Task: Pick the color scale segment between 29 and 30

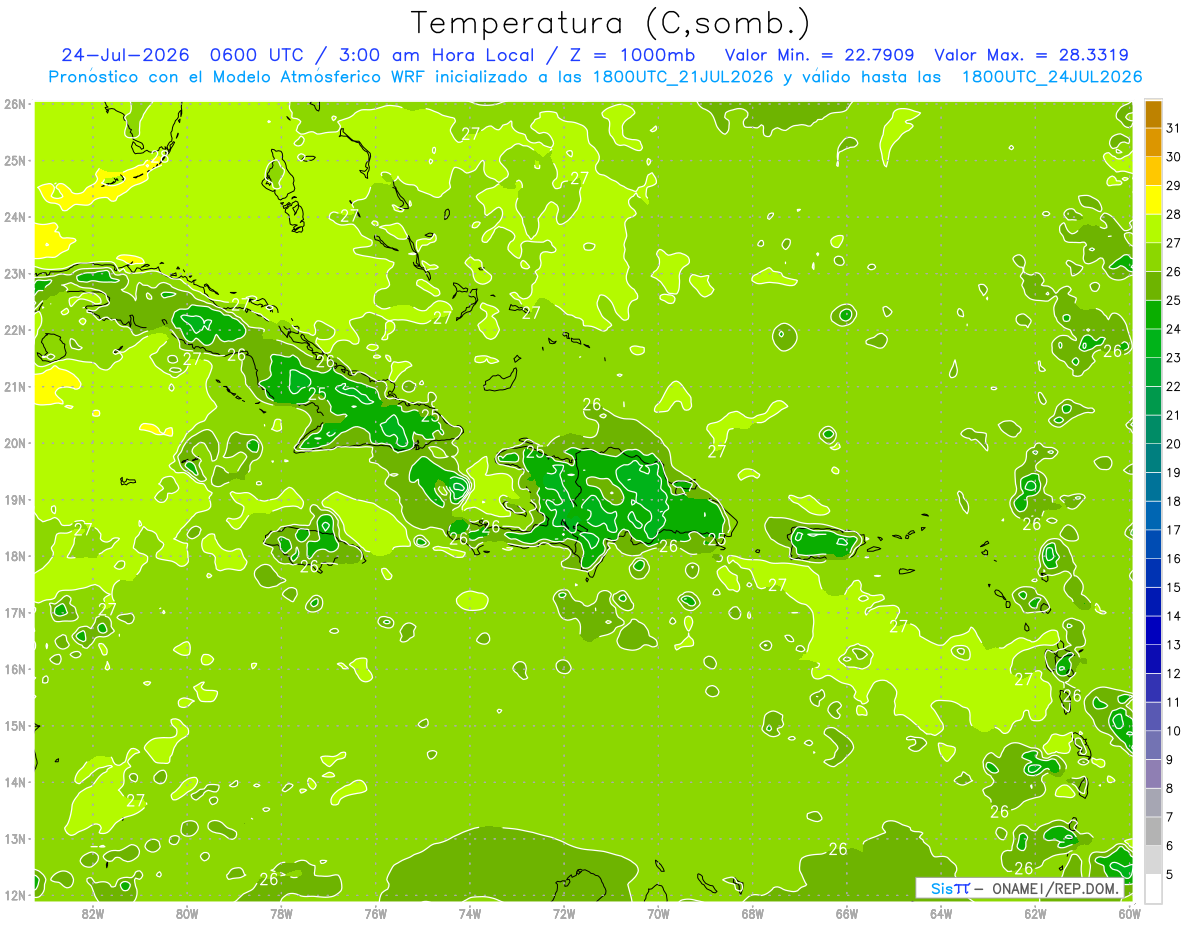Action: click(1153, 171)
